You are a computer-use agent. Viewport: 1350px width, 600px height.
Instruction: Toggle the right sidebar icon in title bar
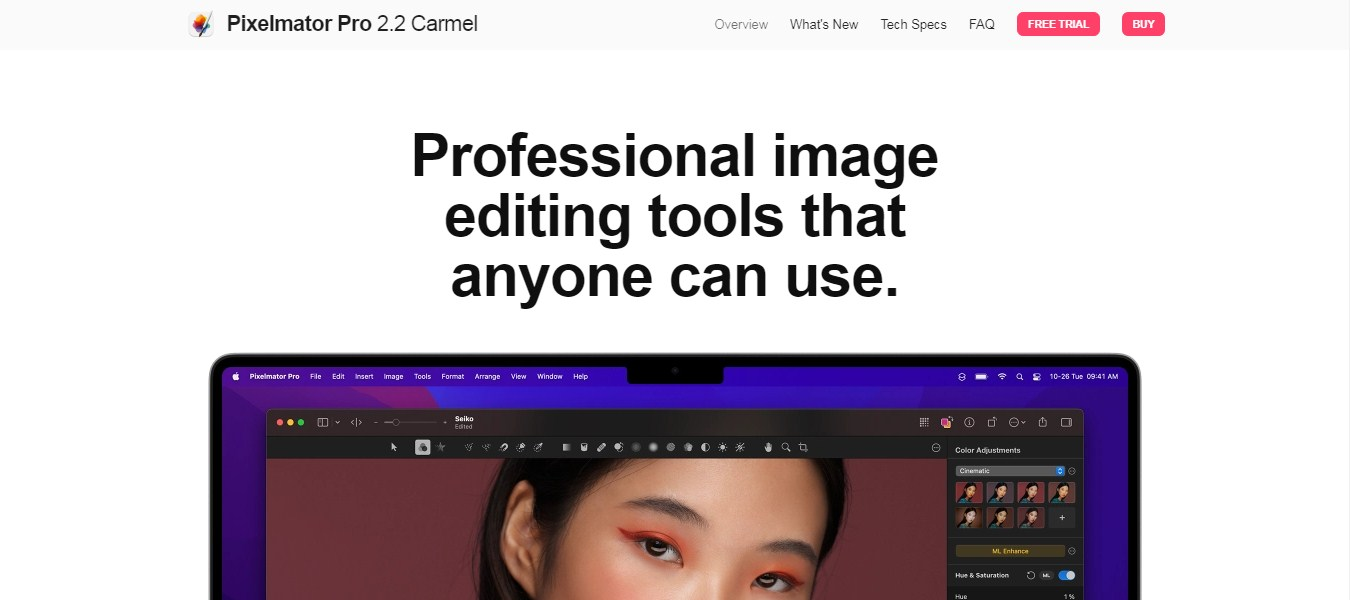1066,422
